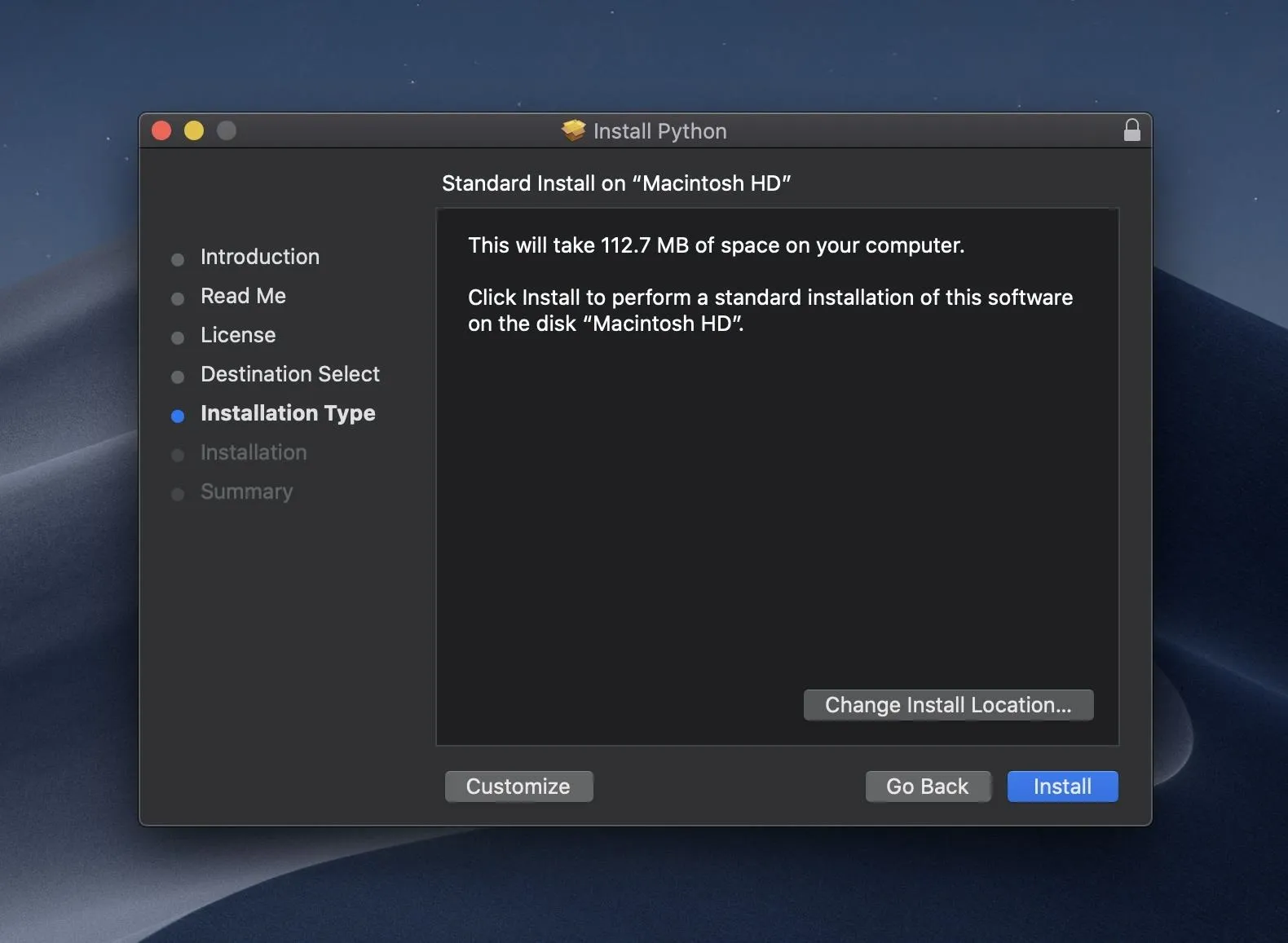The height and width of the screenshot is (943, 1288).
Task: Select the License step in sidebar
Action: 238,335
